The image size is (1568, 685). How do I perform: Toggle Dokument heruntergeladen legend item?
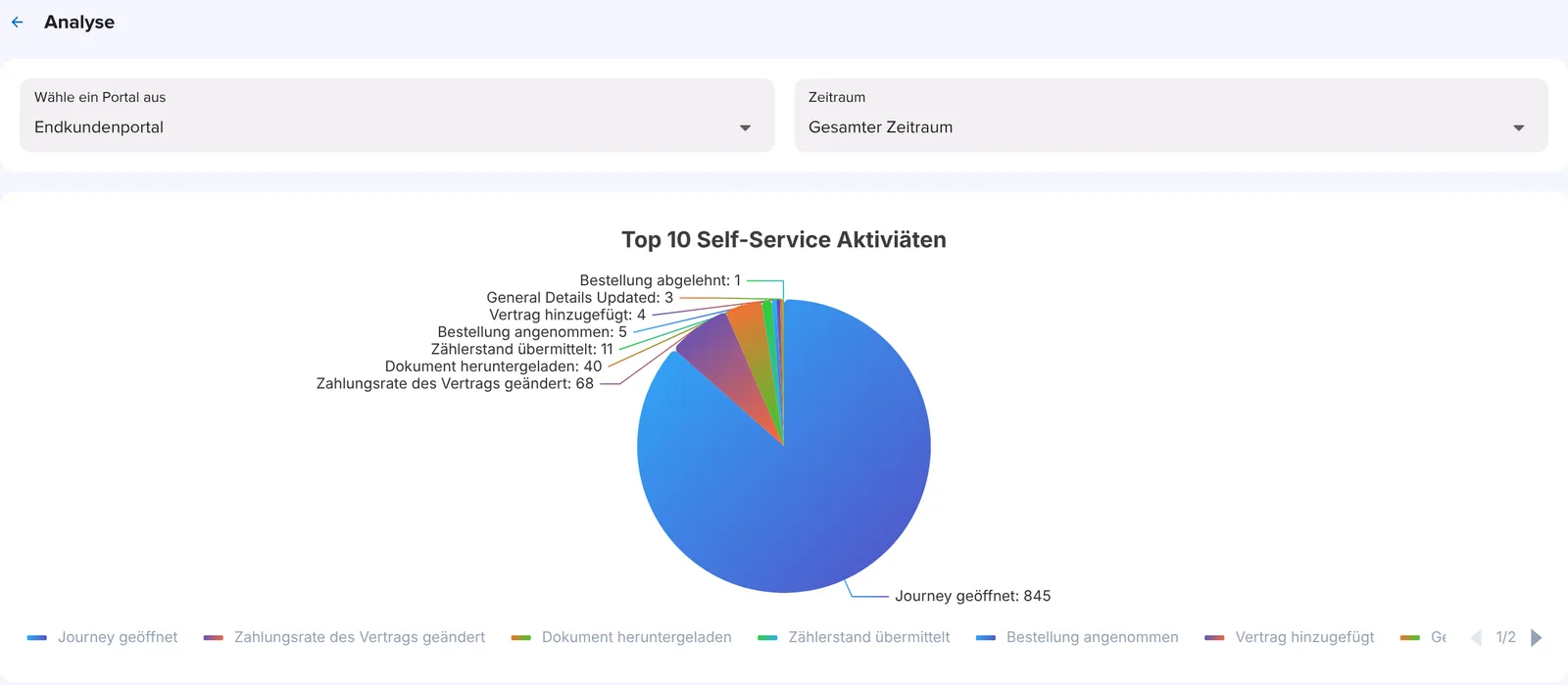621,637
